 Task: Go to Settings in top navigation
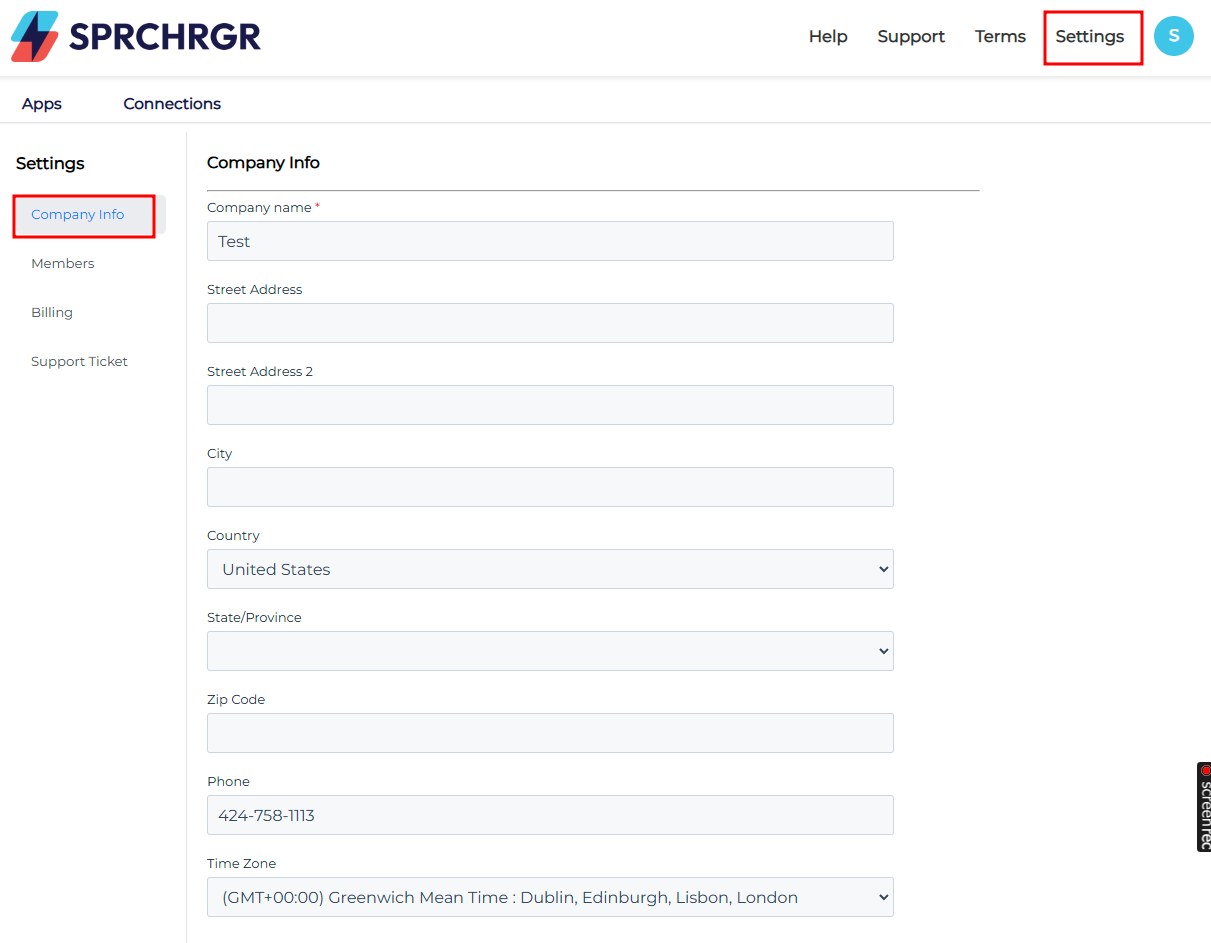[x=1090, y=37]
